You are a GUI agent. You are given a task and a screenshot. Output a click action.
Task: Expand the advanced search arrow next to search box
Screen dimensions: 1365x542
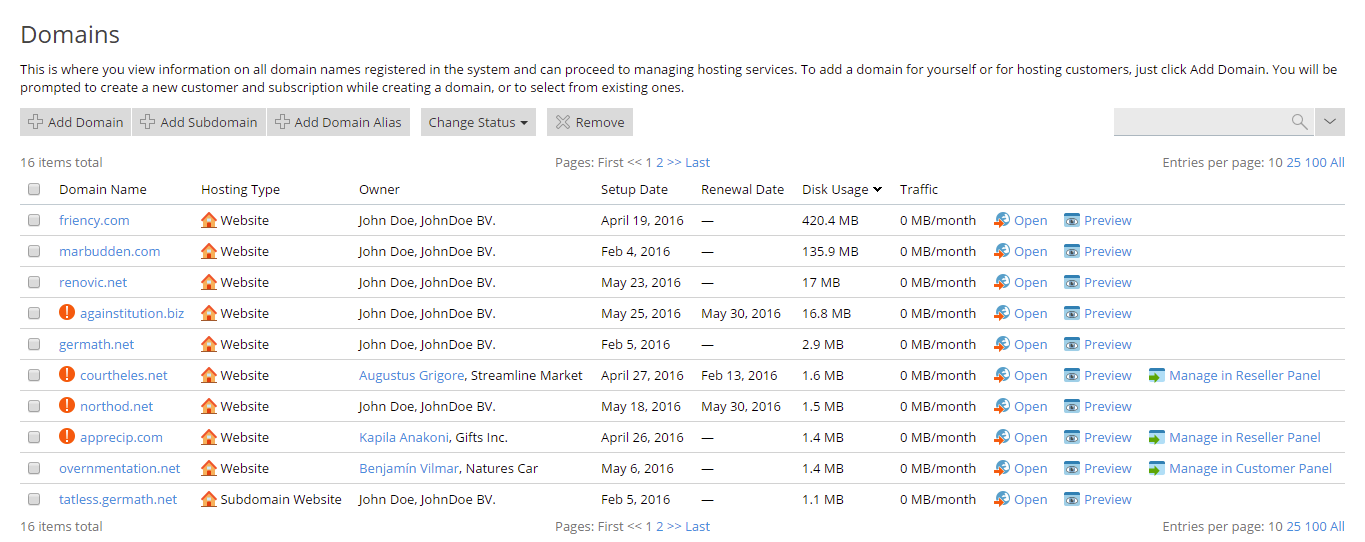[x=1329, y=122]
